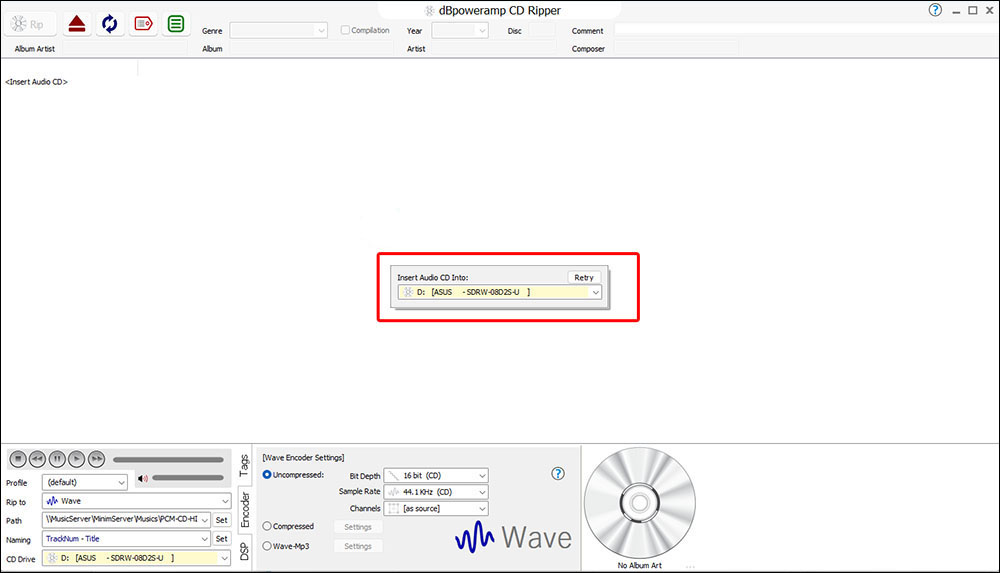The width and height of the screenshot is (1000, 573).
Task: Click the blue Refresh disc icon
Action: [x=109, y=23]
